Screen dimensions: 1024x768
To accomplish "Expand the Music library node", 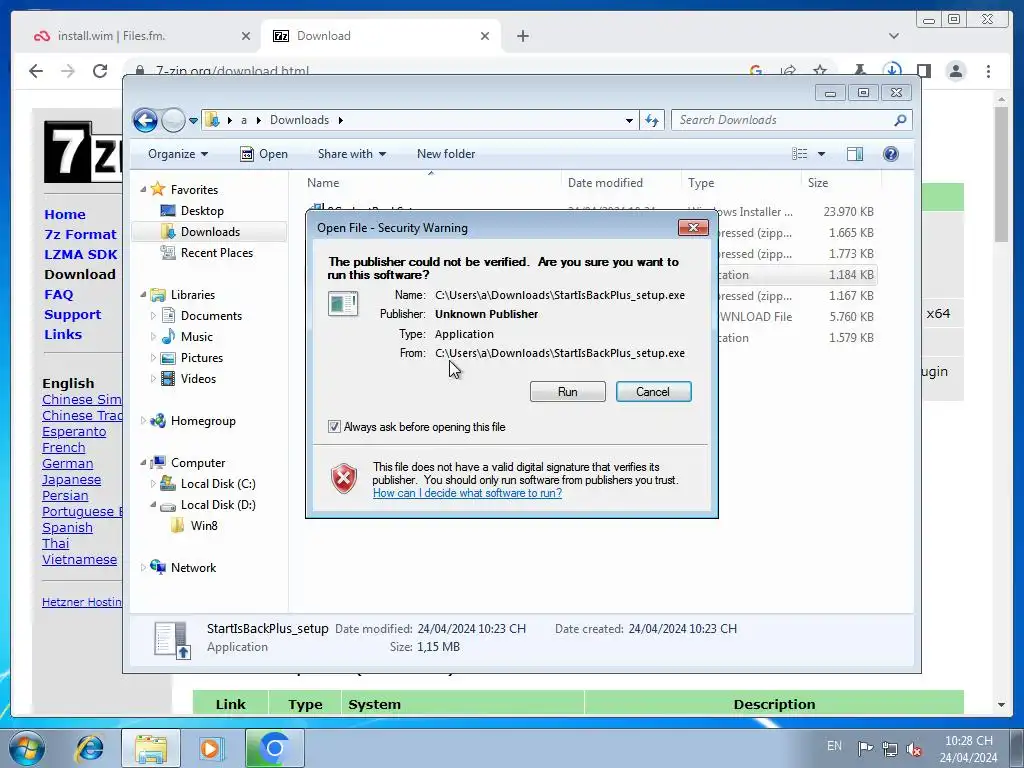I will pos(153,337).
